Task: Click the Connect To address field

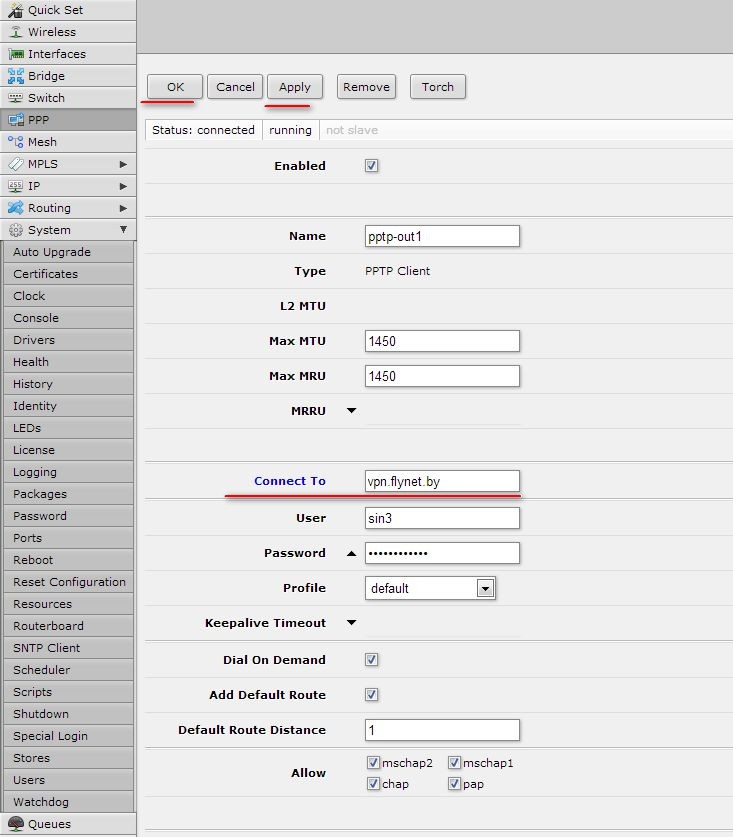Action: 442,481
